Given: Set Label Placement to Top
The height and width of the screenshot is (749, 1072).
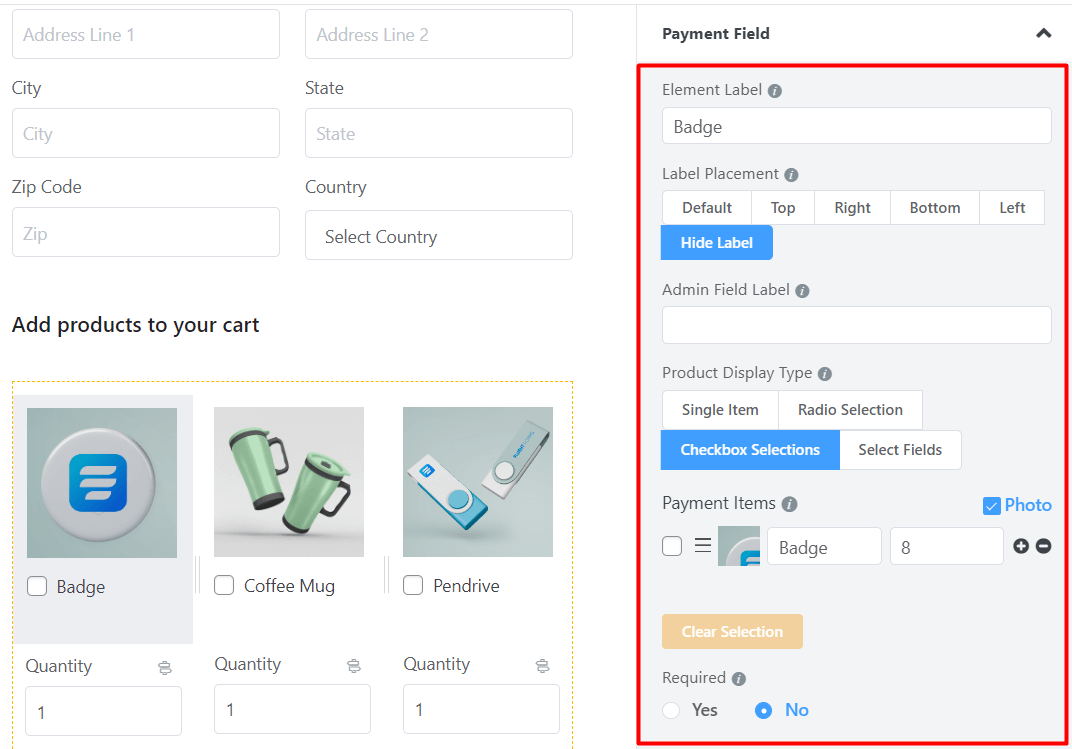Looking at the screenshot, I should [783, 207].
